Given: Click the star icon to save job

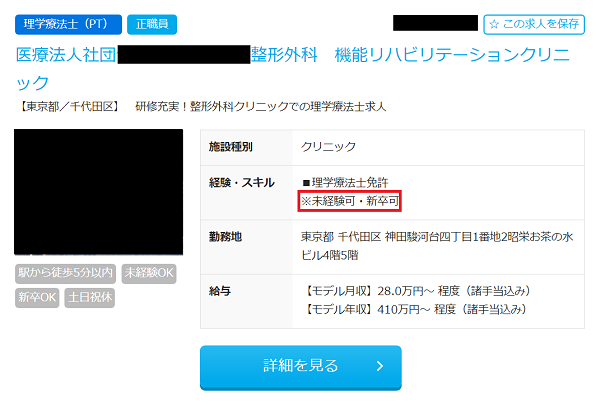Looking at the screenshot, I should 495,23.
